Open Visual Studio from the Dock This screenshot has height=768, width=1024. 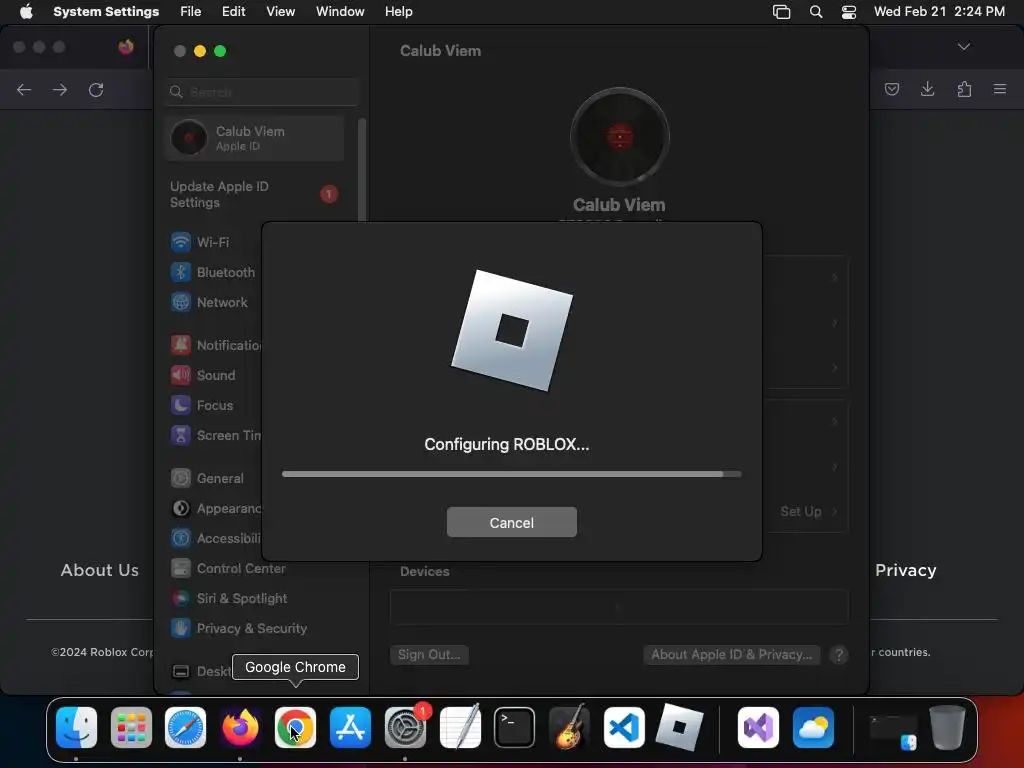[758, 728]
